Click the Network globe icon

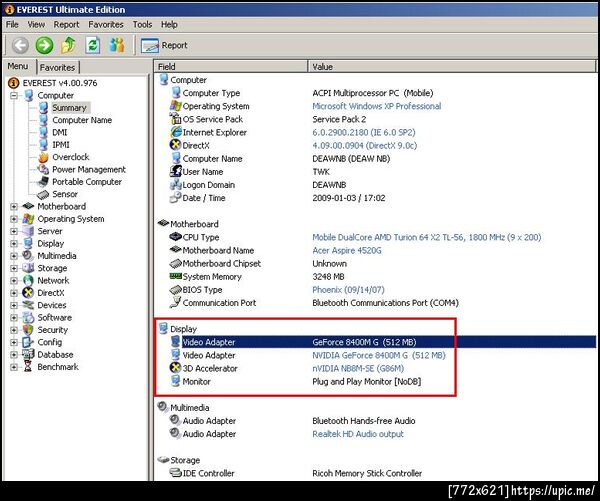[28, 281]
